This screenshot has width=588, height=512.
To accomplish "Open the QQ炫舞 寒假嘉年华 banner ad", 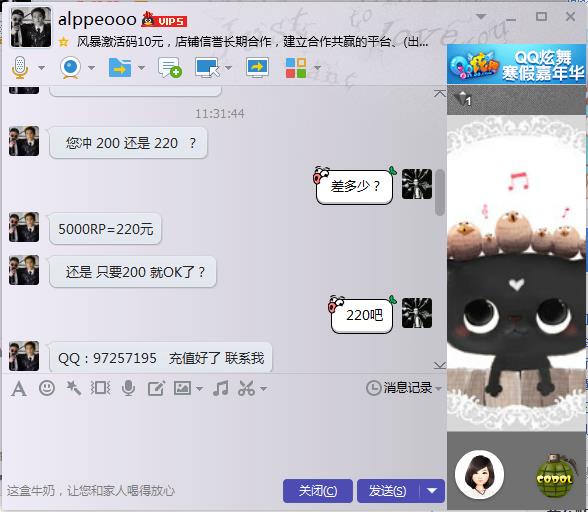I will (516, 64).
